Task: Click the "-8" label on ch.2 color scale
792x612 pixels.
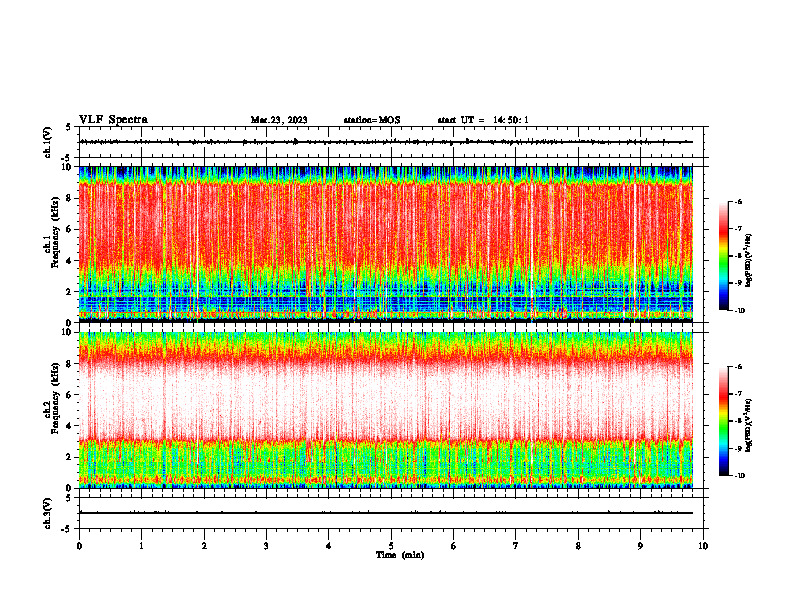Action: coord(738,421)
